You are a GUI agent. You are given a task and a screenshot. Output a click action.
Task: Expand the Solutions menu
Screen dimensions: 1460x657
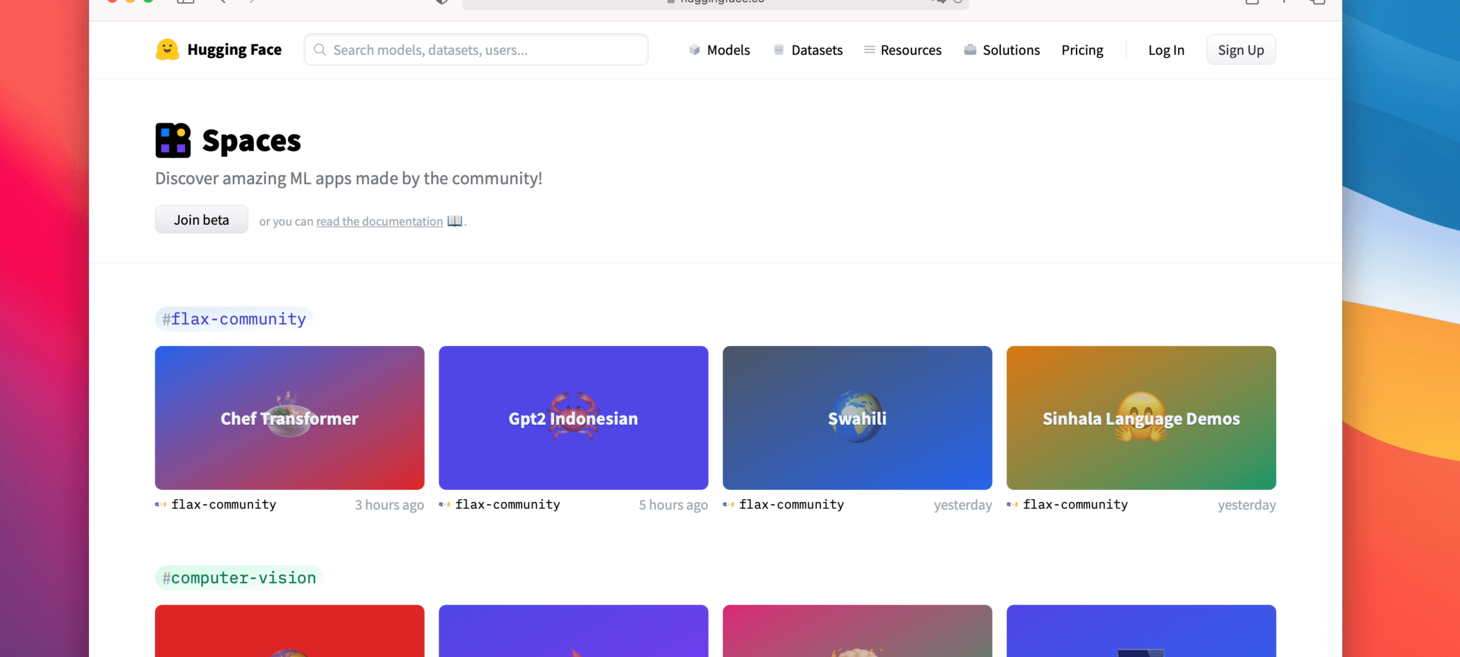[1001, 50]
